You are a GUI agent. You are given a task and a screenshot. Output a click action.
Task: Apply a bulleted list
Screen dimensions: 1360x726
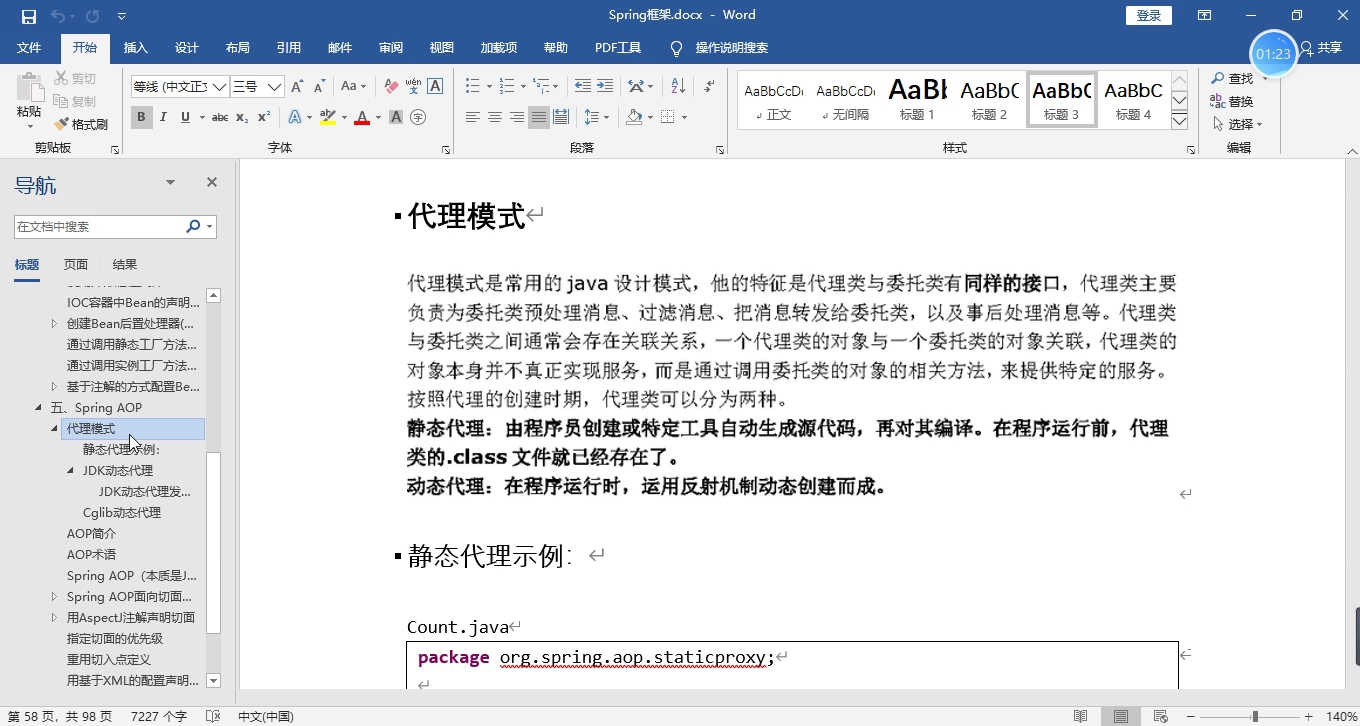click(x=473, y=87)
